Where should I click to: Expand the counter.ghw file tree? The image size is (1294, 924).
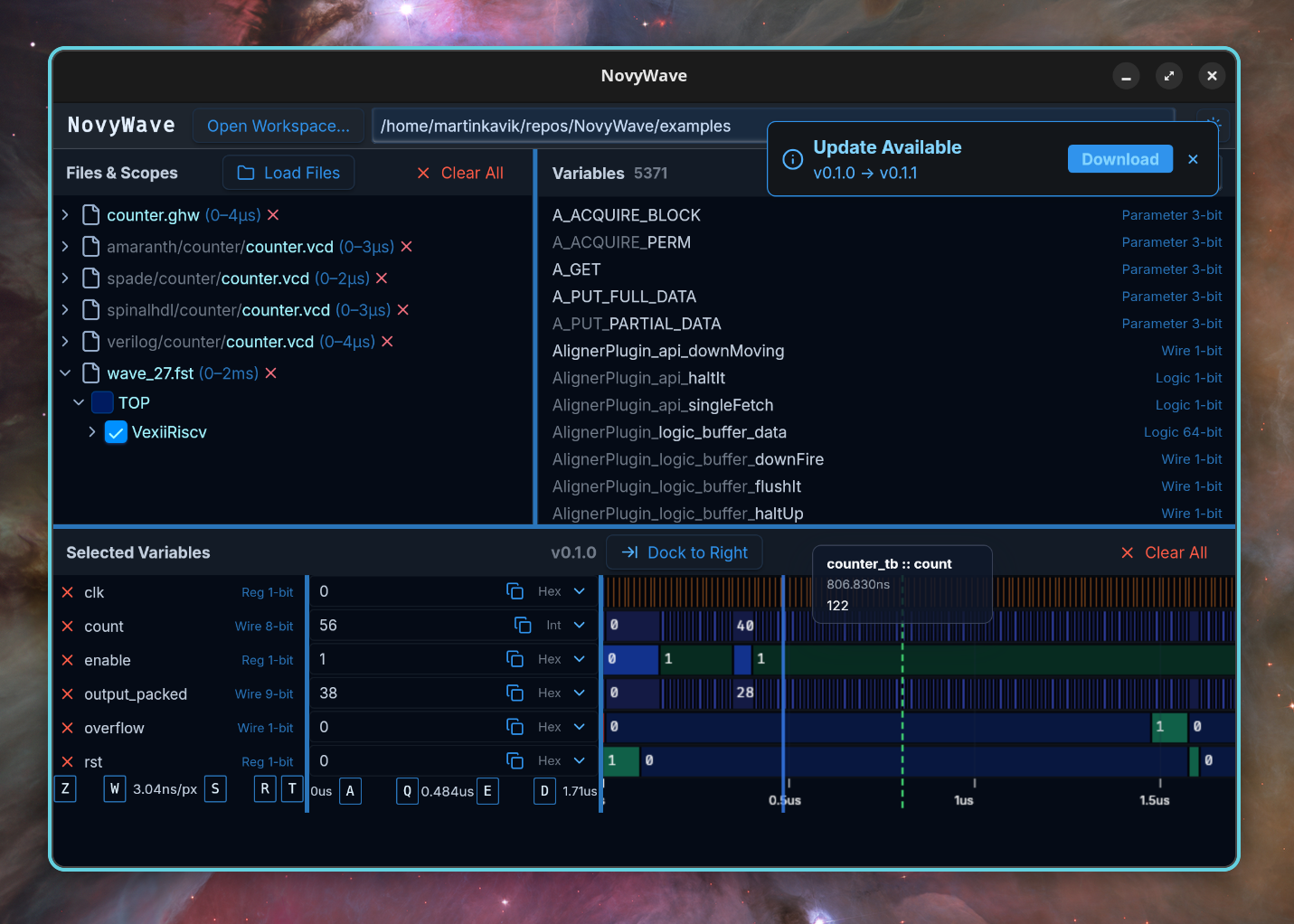[64, 215]
